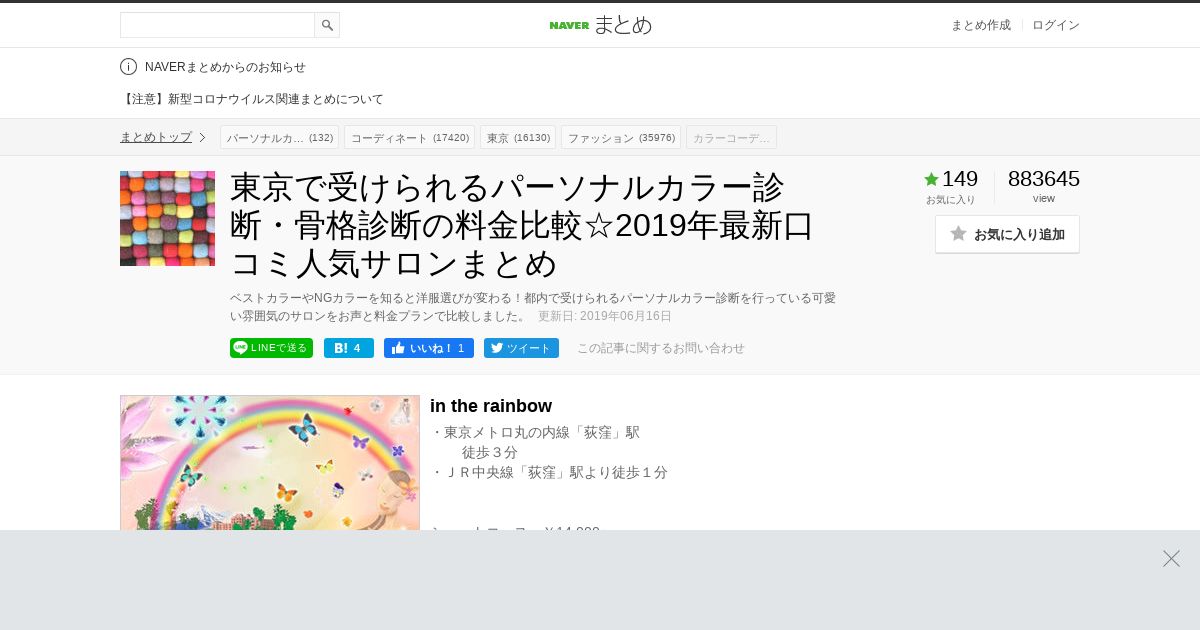Viewport: 1200px width, 630px height.
Task: Click the green favorites star count
Action: pyautogui.click(x=951, y=179)
